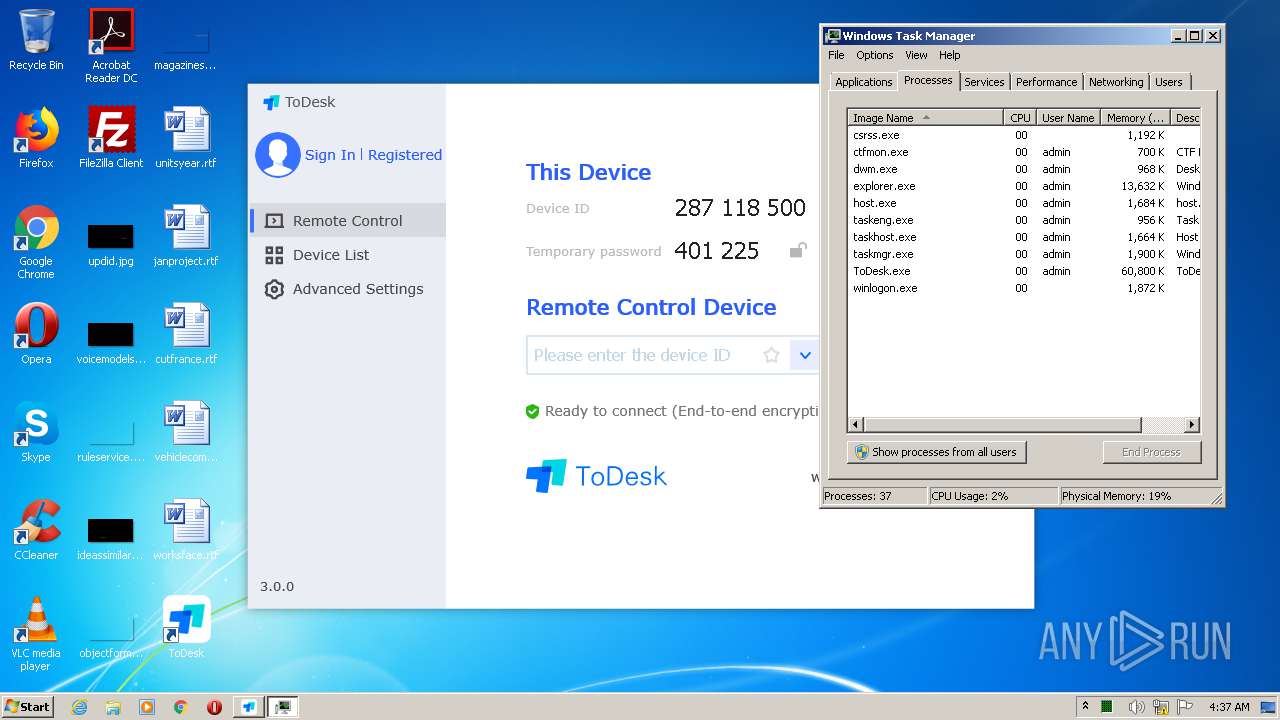Image resolution: width=1280 pixels, height=720 pixels.
Task: Open Recycle Bin desktop icon
Action: [x=36, y=40]
